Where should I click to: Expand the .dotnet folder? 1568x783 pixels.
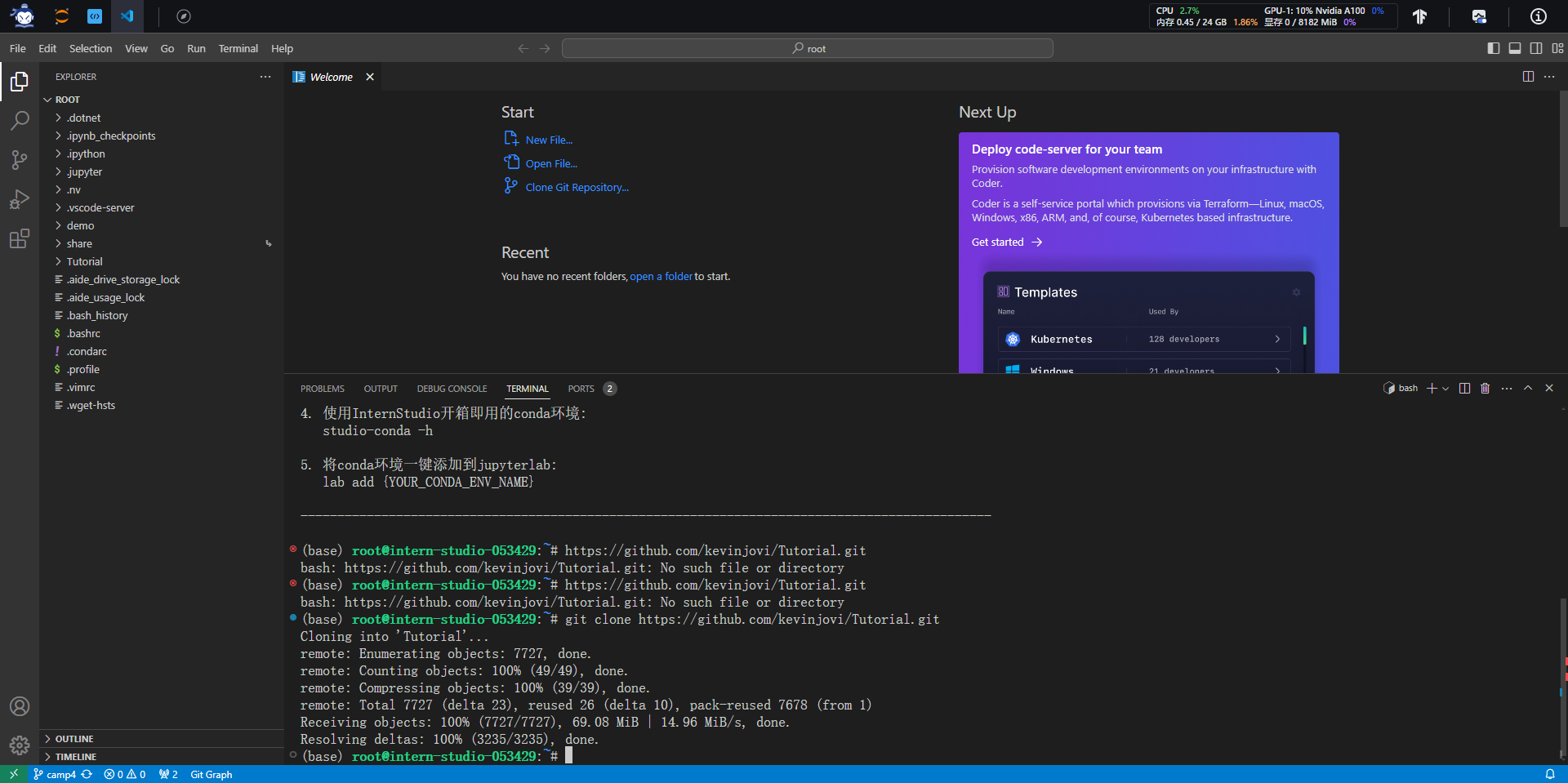pyautogui.click(x=162, y=118)
